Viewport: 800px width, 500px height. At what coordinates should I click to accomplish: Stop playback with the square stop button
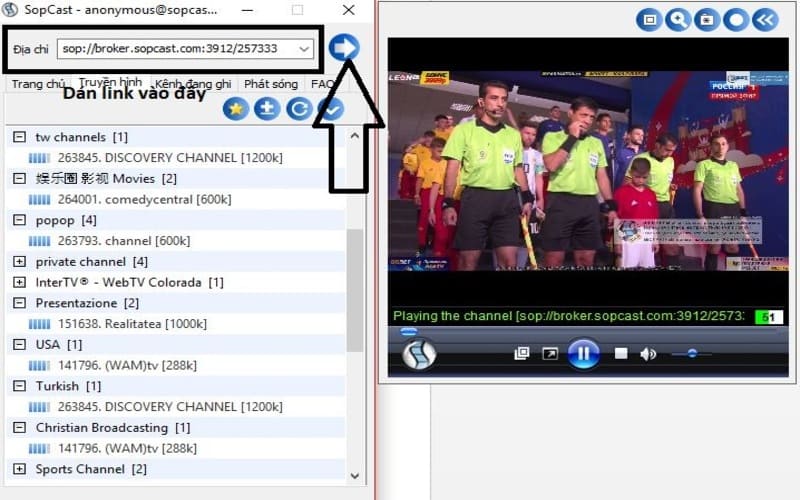621,354
